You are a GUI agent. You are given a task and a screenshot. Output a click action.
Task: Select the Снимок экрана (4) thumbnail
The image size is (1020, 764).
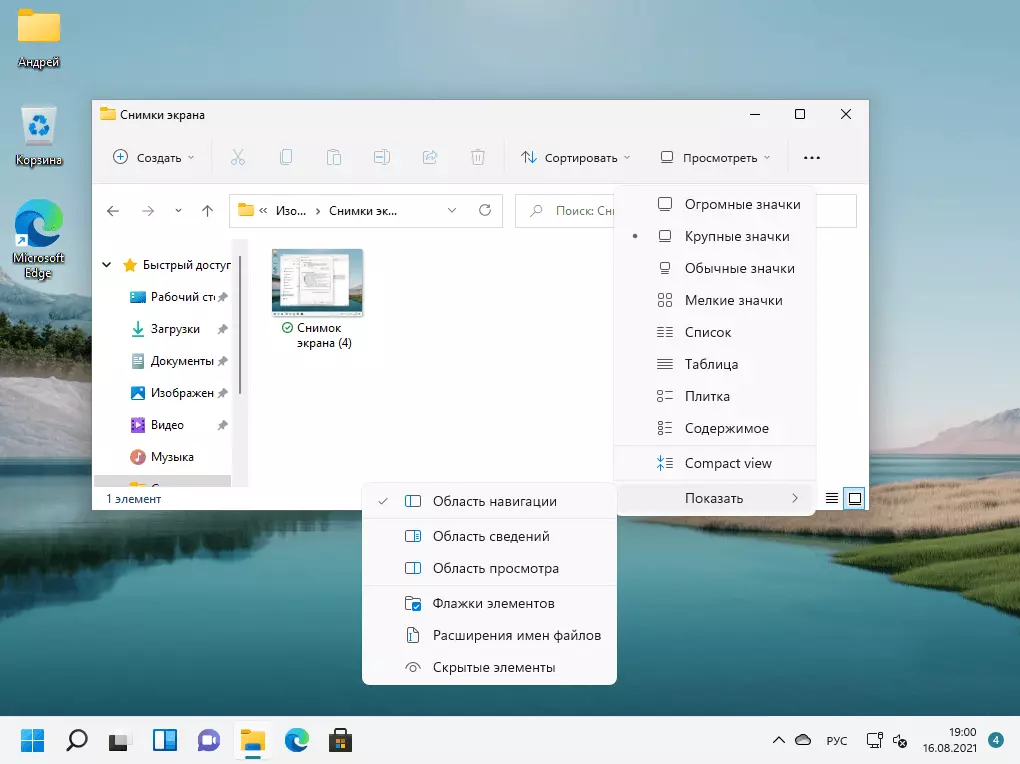pos(317,282)
